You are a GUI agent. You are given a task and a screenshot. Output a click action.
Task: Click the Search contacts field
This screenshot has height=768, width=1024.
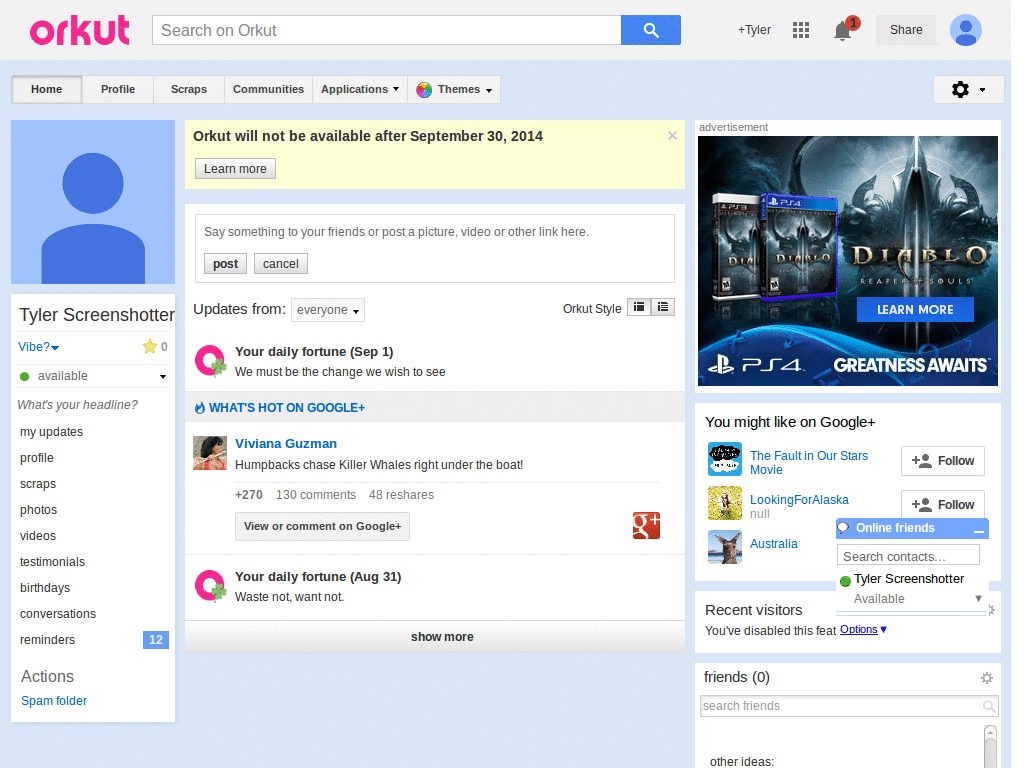coord(908,556)
